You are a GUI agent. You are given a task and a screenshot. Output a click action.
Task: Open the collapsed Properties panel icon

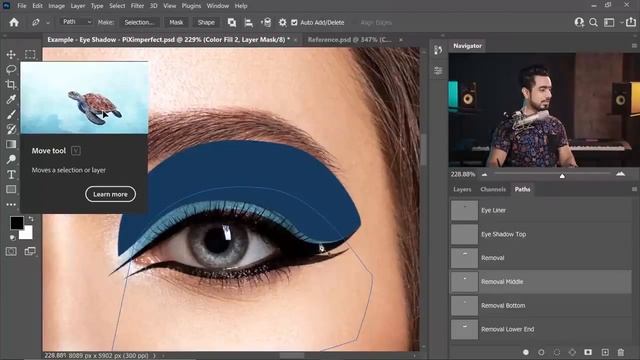coord(438,71)
